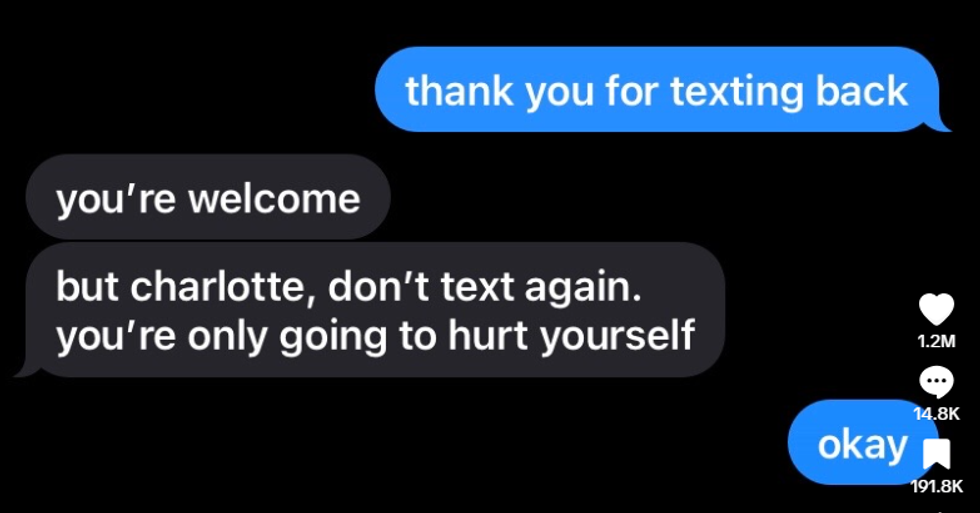Image resolution: width=980 pixels, height=513 pixels.
Task: Click the 14.8K comments count
Action: coord(936,413)
